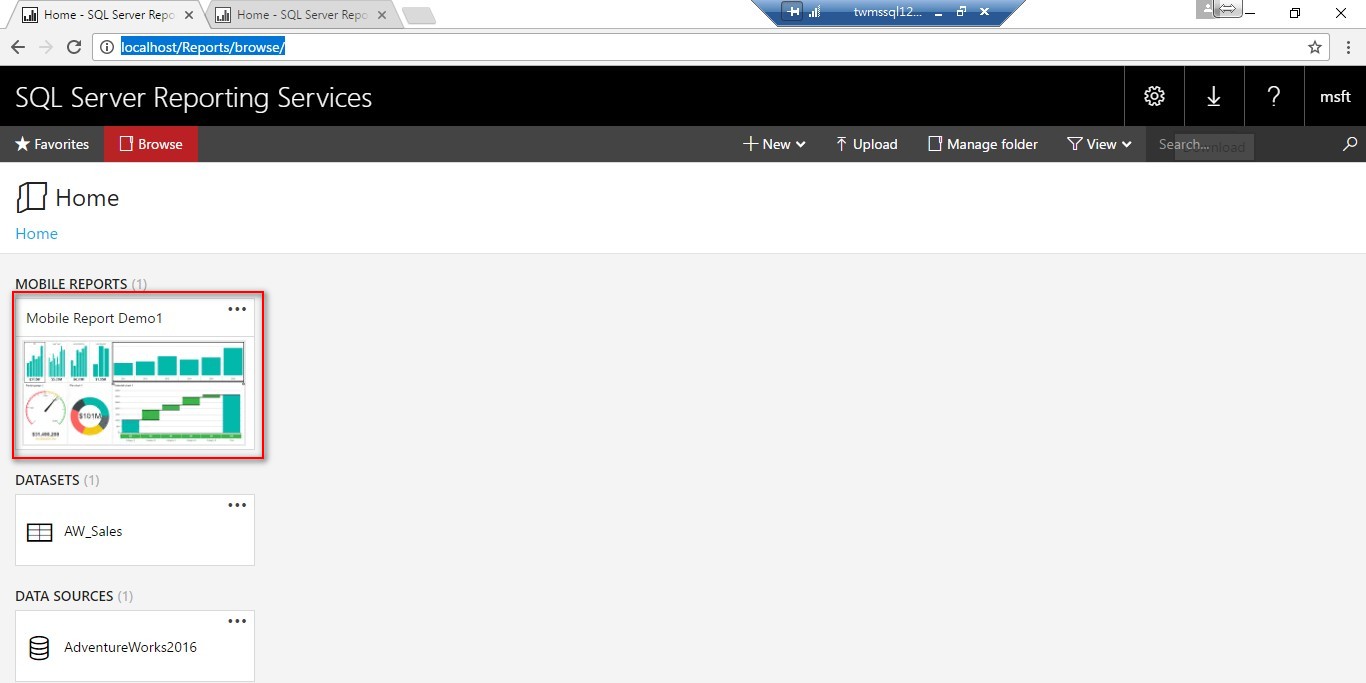Click the Chrome user profile icon
The image size is (1366, 683).
click(x=1207, y=9)
